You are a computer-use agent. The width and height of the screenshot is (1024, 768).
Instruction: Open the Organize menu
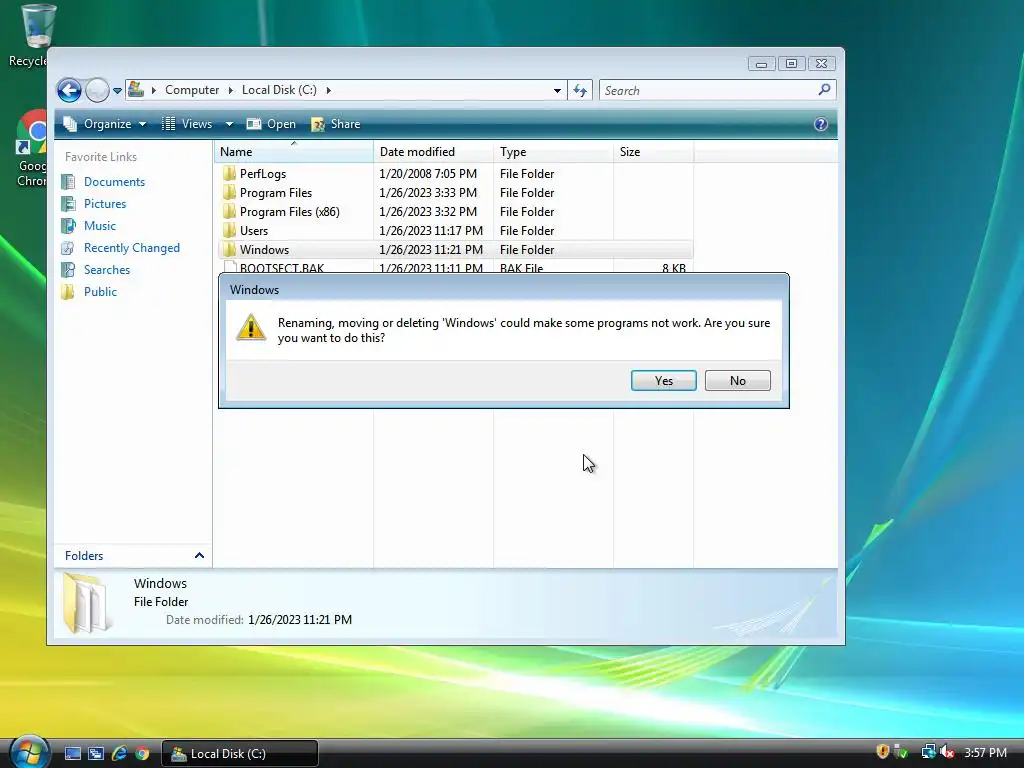104,124
